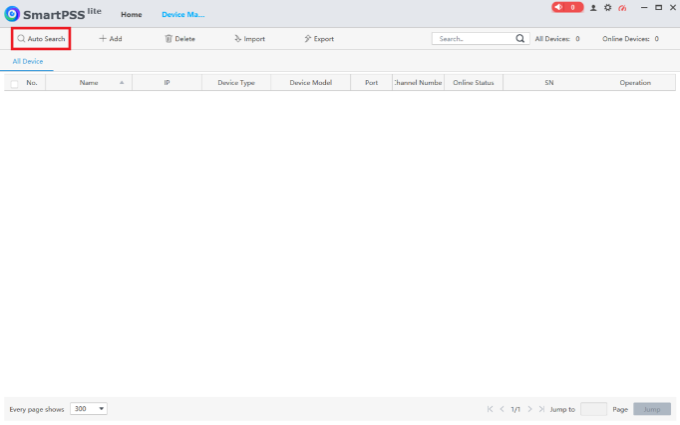Open the red alarm notification indicator
The image size is (680, 425).
click(567, 7)
